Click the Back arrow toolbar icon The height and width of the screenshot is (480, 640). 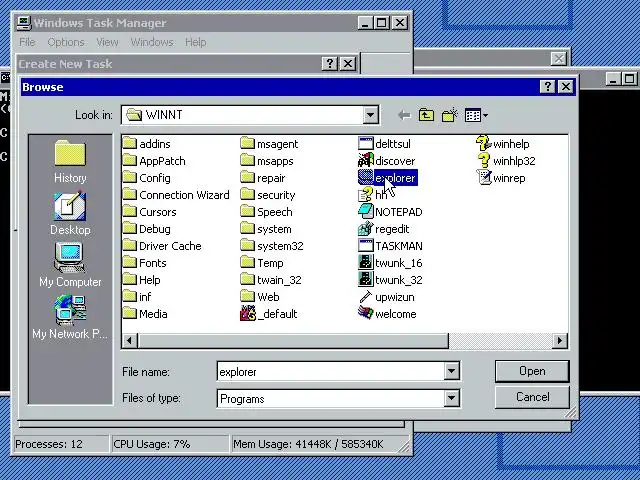click(404, 116)
